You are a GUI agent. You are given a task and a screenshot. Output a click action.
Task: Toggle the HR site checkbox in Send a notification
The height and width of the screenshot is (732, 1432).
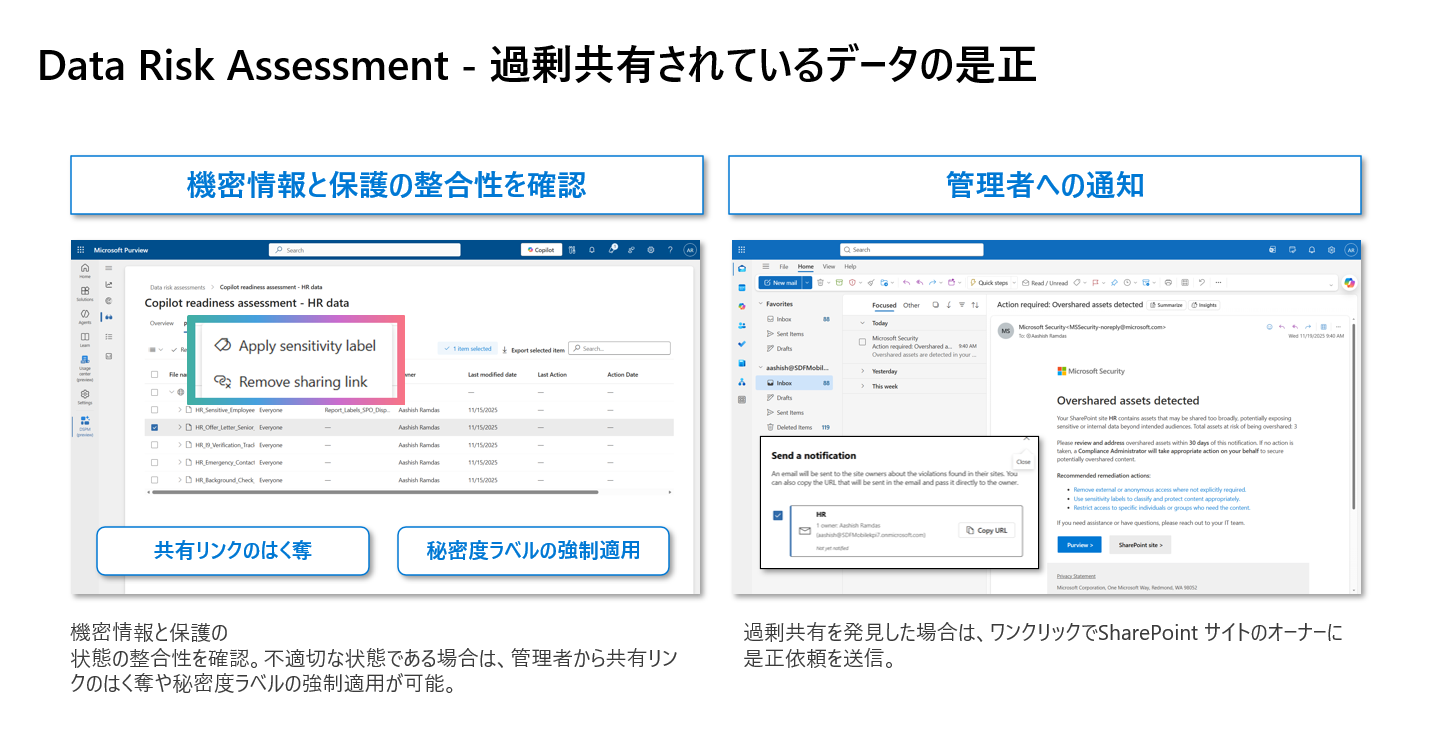click(778, 515)
